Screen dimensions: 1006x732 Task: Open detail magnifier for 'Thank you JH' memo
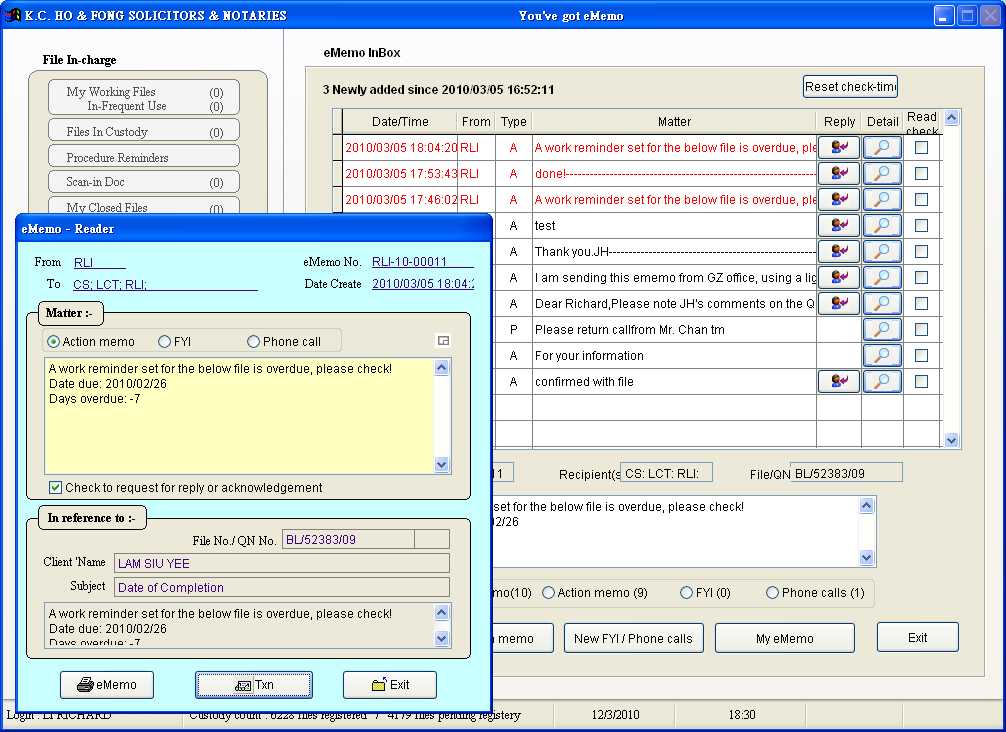point(881,251)
